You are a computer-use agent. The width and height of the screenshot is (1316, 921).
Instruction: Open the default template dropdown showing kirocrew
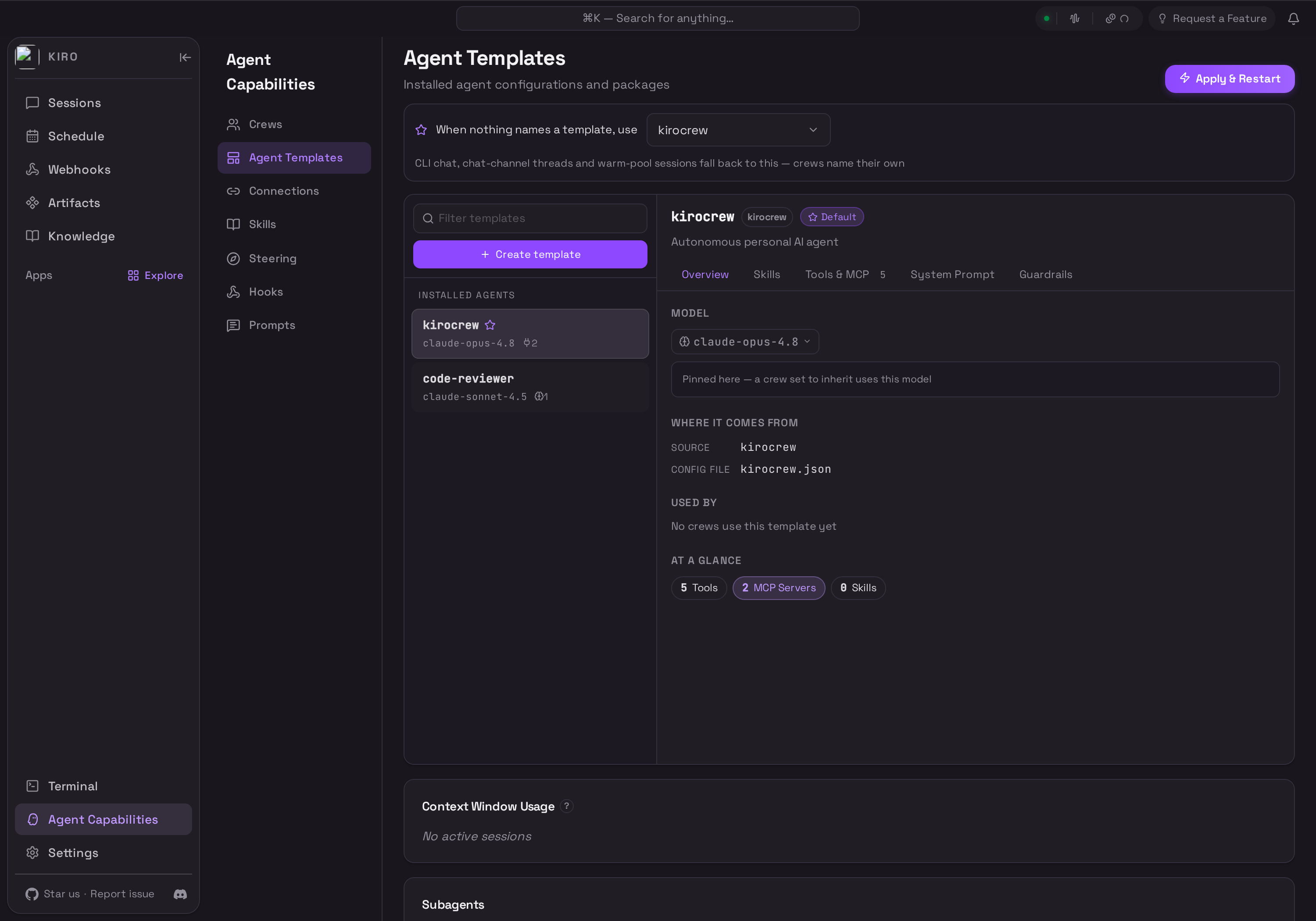point(738,130)
